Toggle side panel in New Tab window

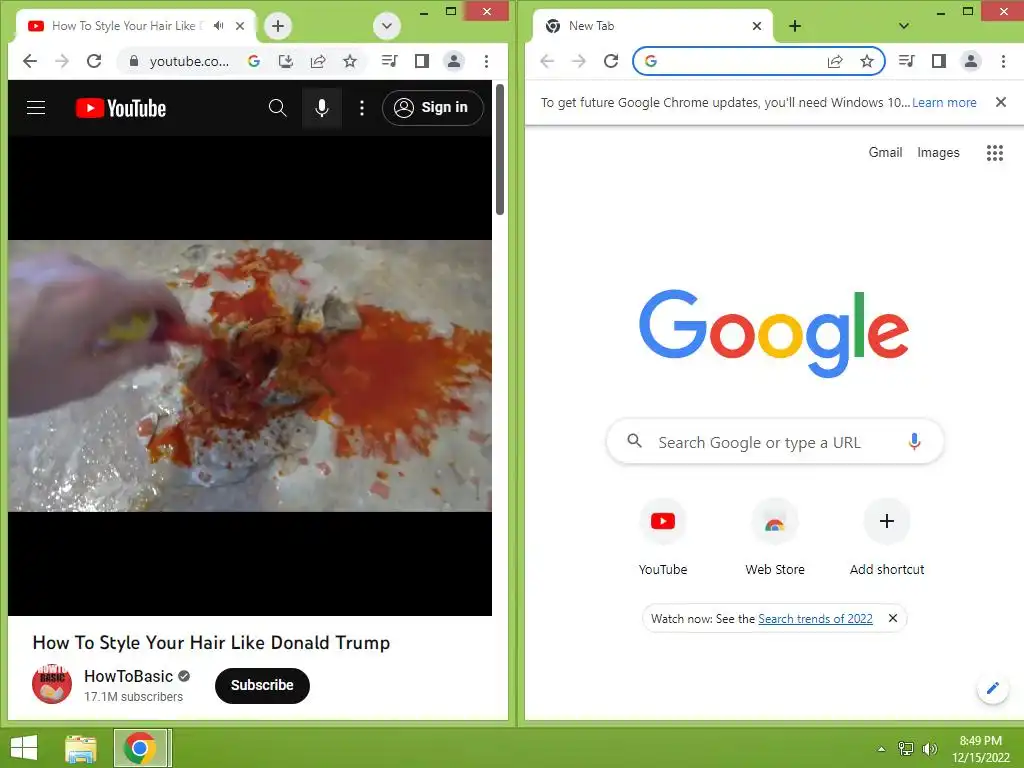coord(939,61)
